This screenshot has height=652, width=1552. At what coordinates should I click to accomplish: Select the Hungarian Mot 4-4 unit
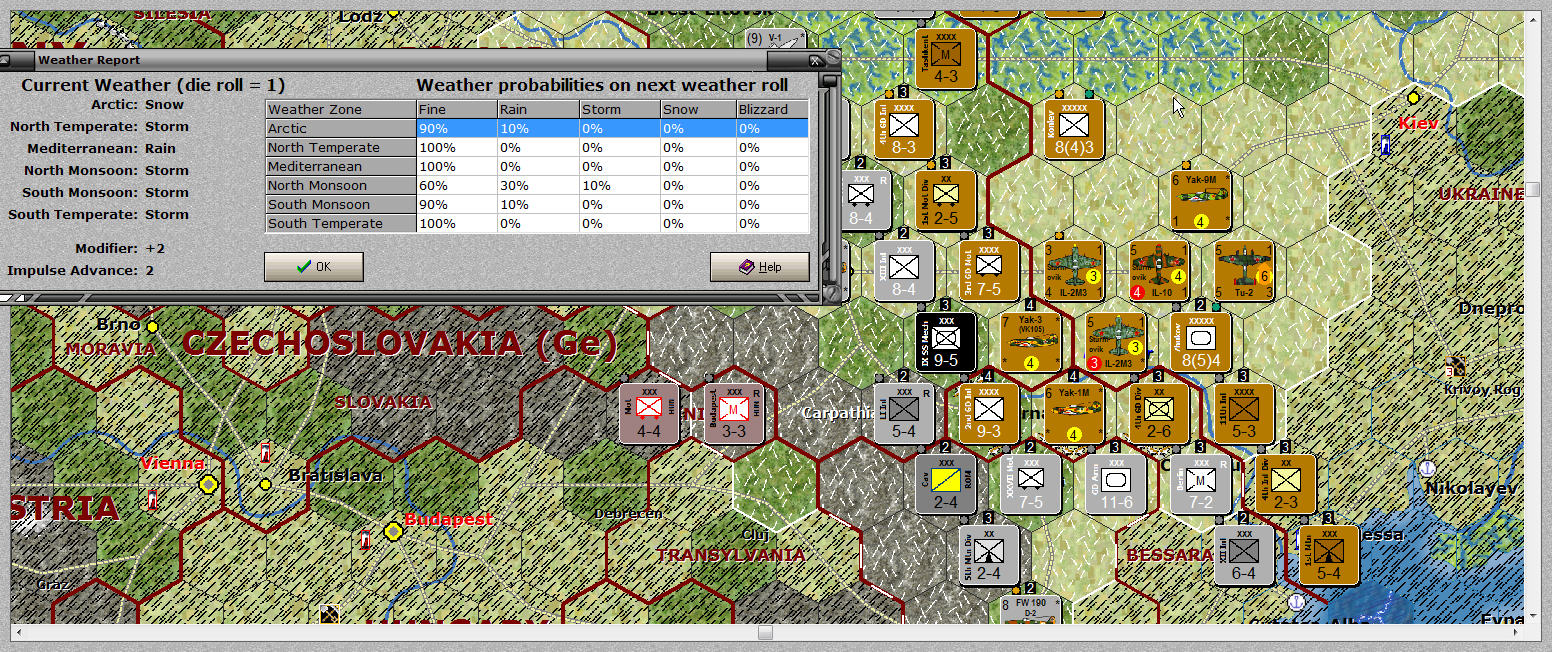pos(649,413)
